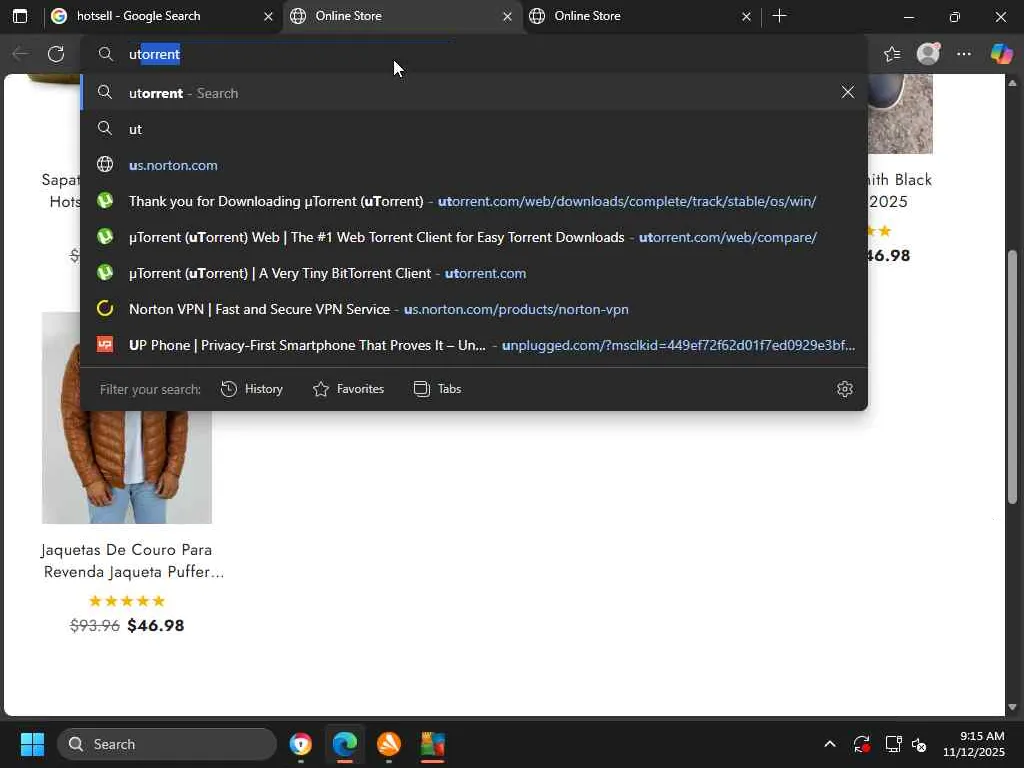Open the tab actions menu icon
This screenshot has width=1024, height=768.
(x=20, y=16)
